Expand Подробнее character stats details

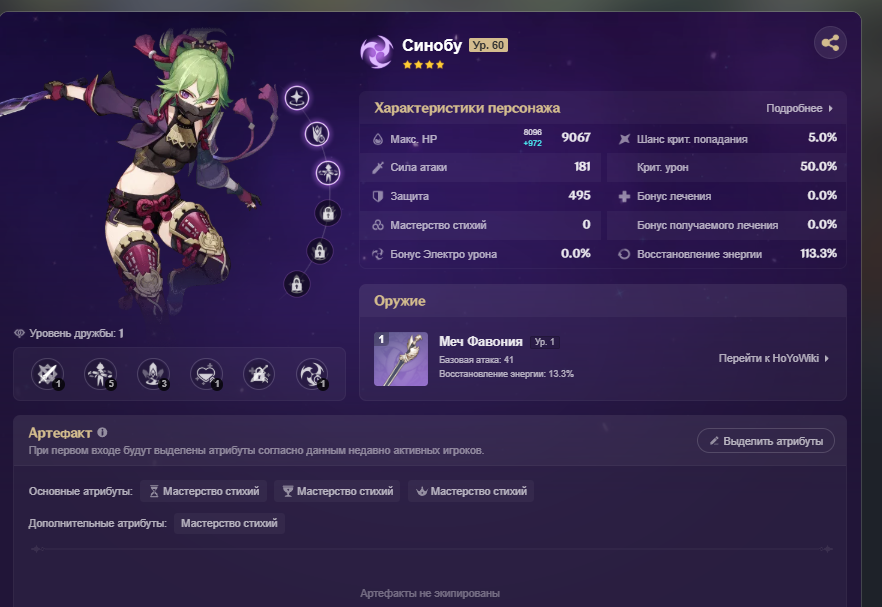[x=799, y=108]
